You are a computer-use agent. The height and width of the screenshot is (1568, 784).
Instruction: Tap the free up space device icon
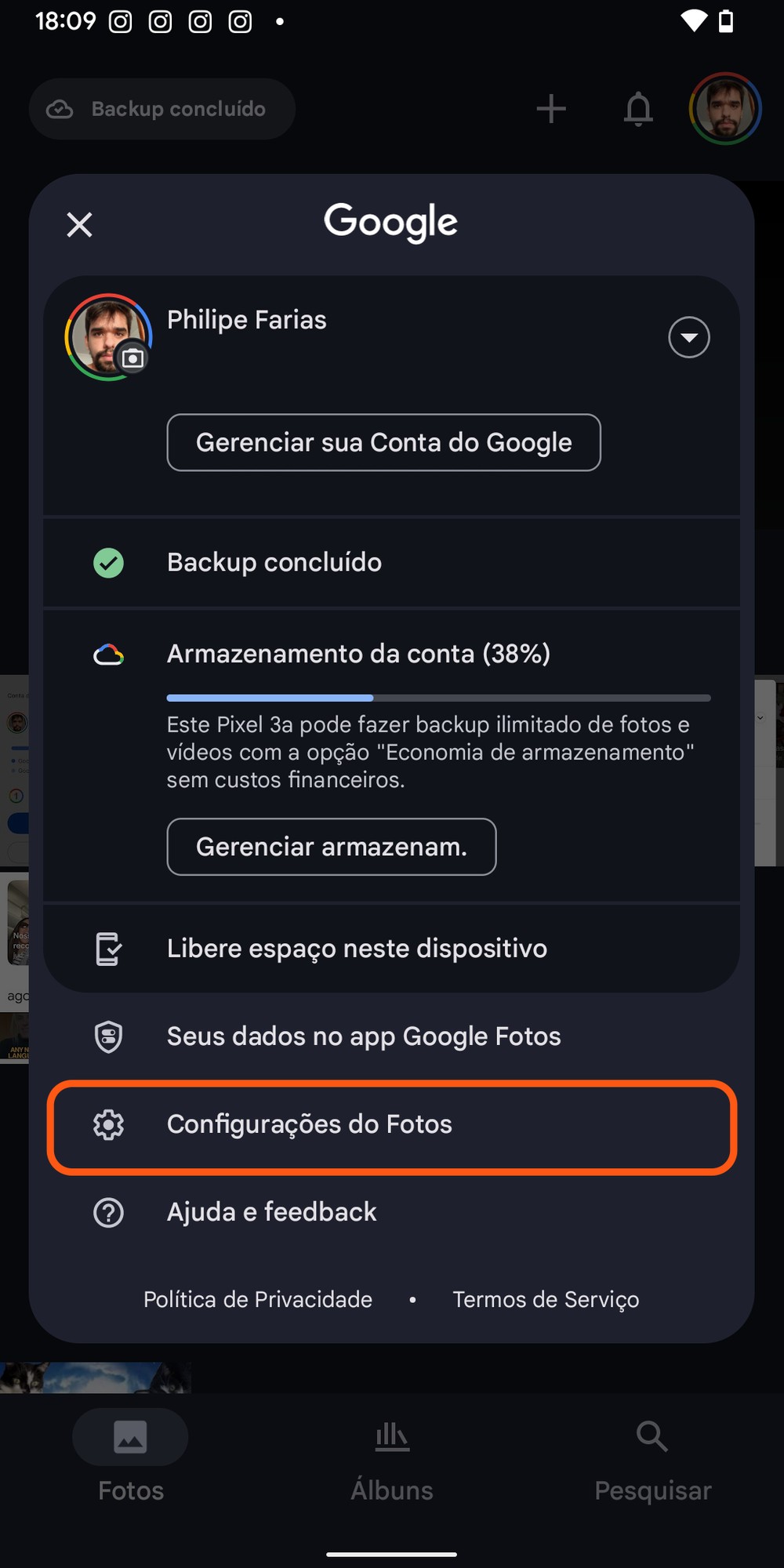[x=108, y=949]
